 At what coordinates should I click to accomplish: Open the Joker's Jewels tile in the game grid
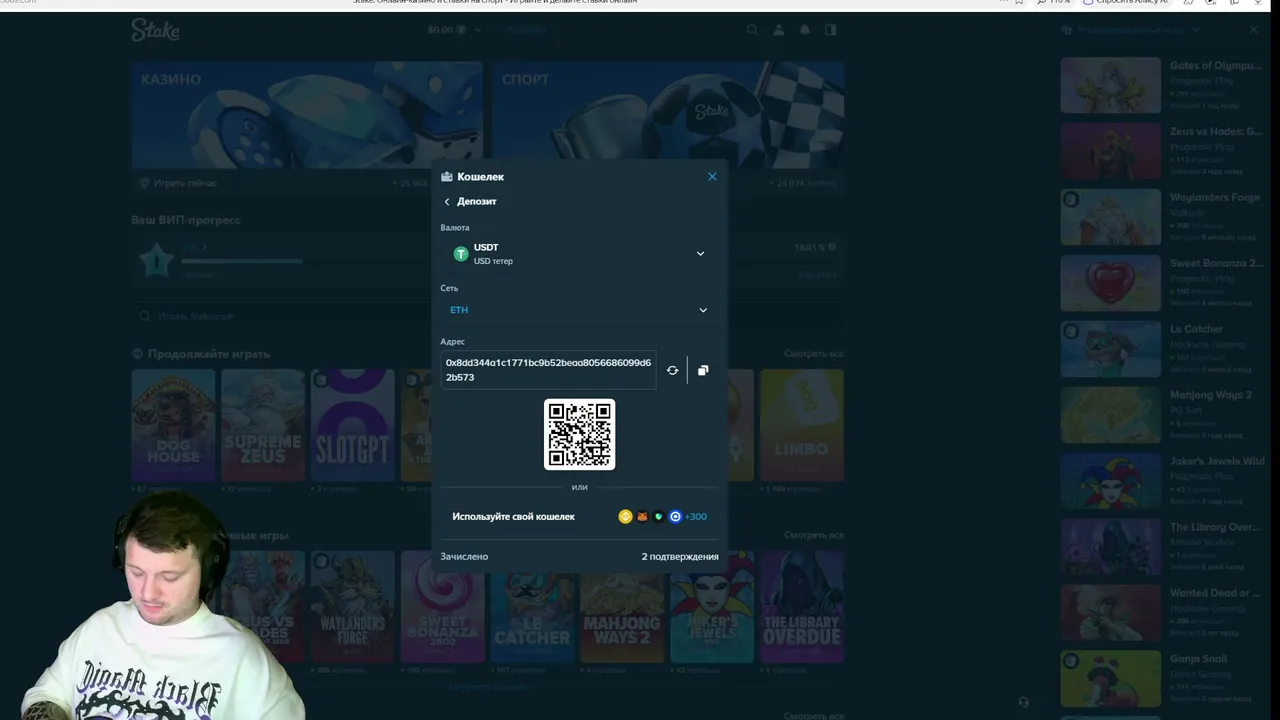pyautogui.click(x=712, y=606)
